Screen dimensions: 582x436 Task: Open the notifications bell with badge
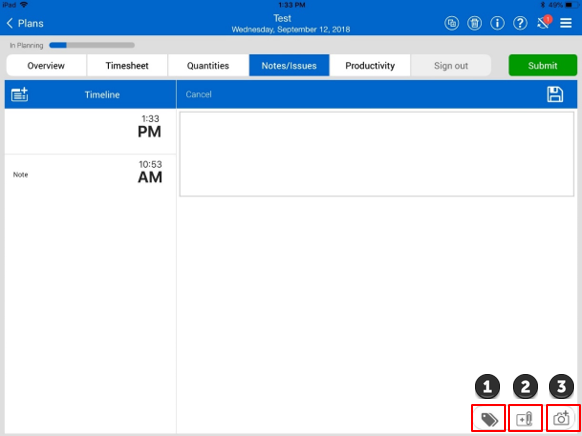click(544, 23)
